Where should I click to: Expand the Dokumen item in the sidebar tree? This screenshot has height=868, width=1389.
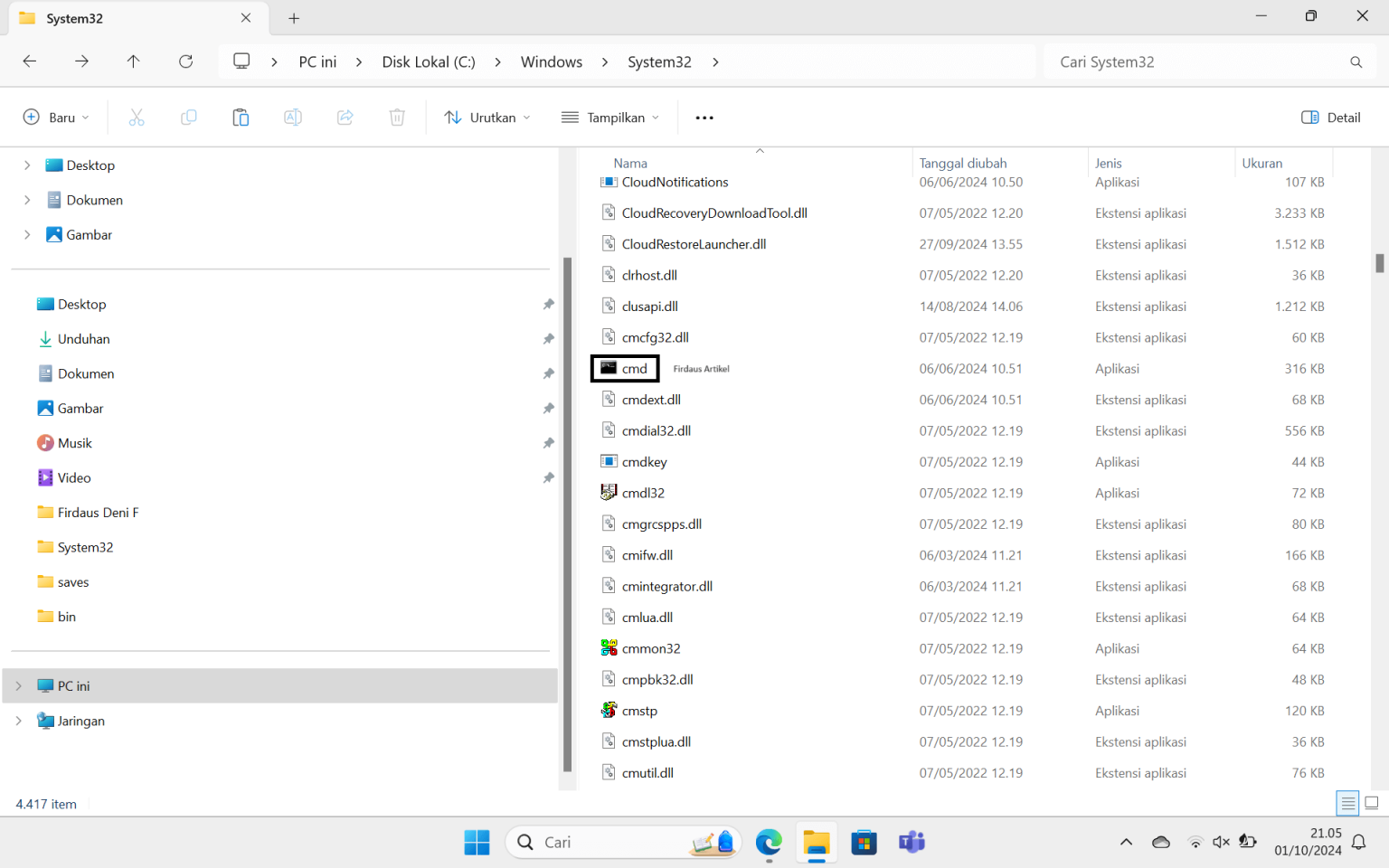27,199
